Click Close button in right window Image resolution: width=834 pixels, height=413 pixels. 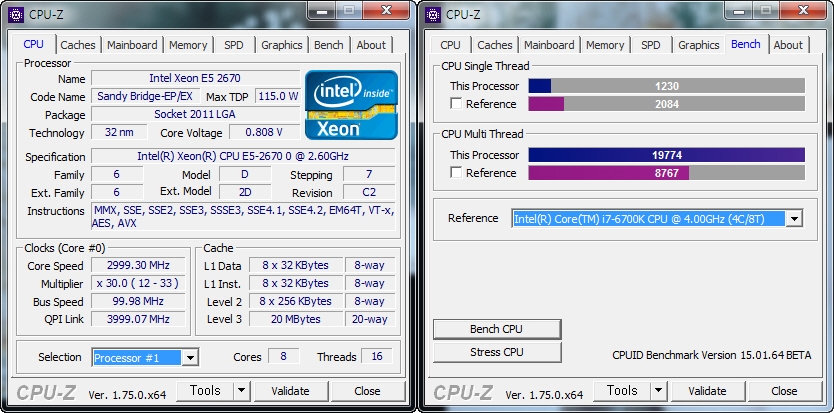pyautogui.click(x=784, y=391)
